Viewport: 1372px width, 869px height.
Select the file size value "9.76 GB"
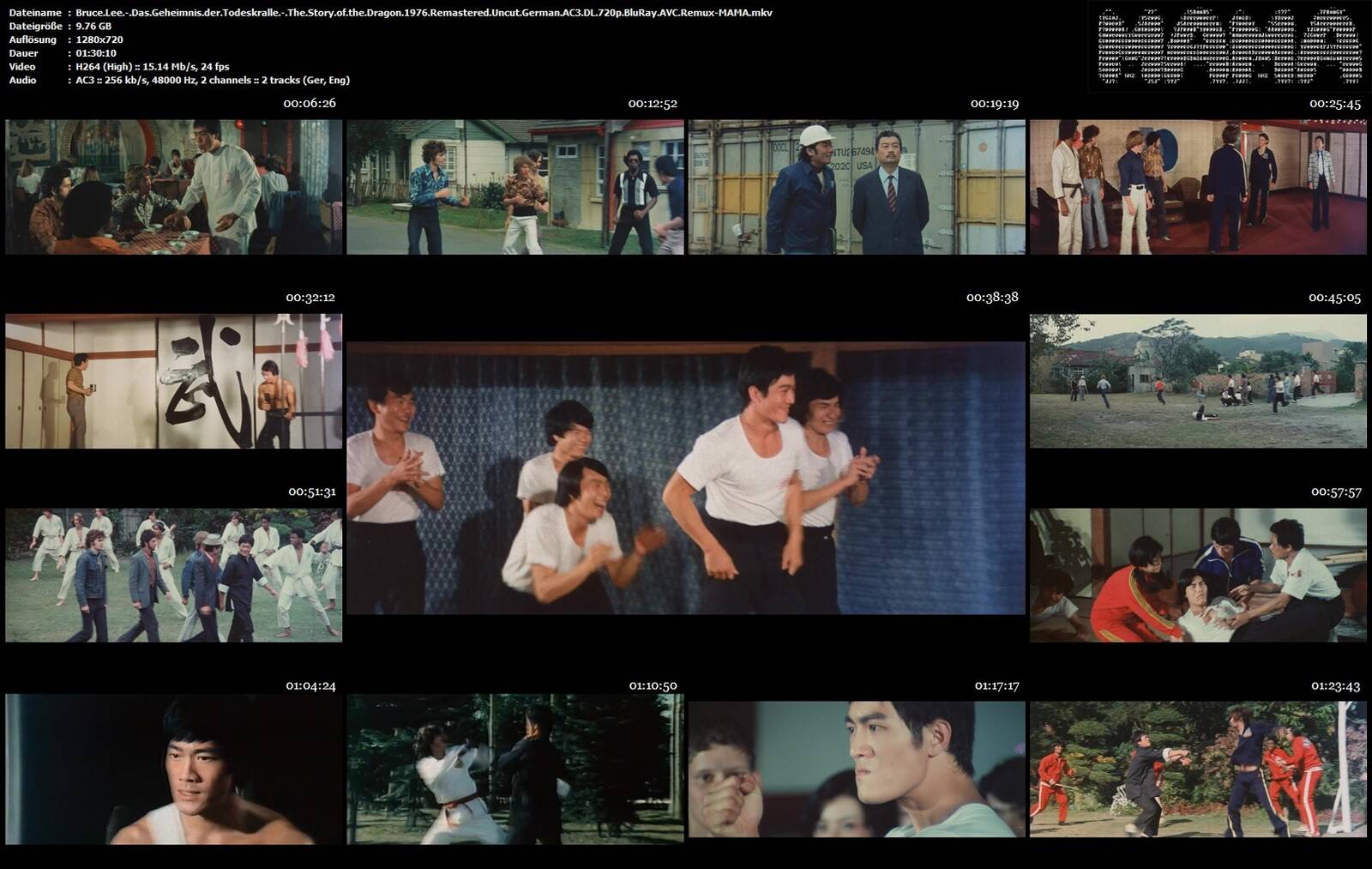pos(93,27)
